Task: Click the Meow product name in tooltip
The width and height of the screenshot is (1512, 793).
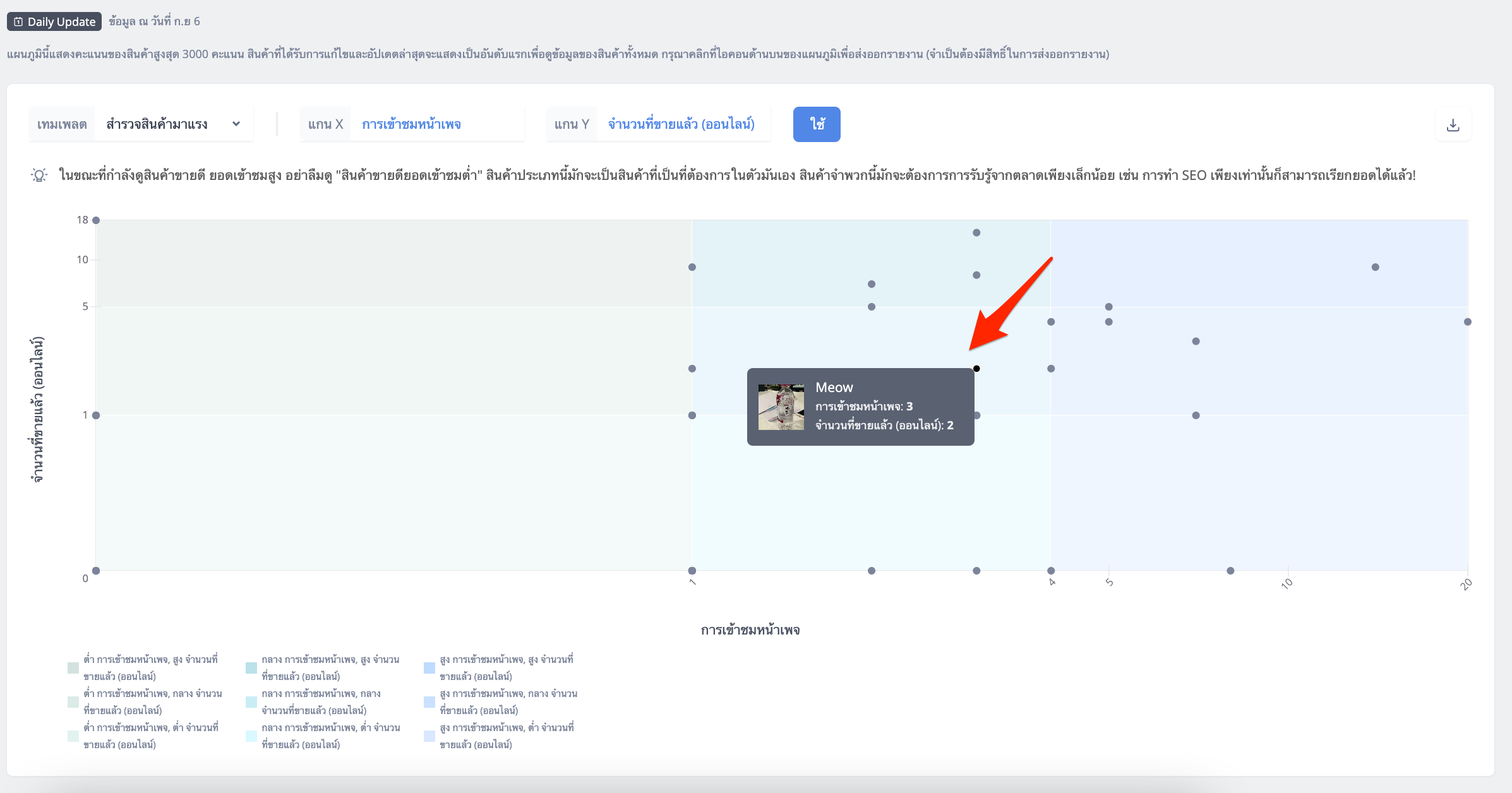Action: click(834, 387)
